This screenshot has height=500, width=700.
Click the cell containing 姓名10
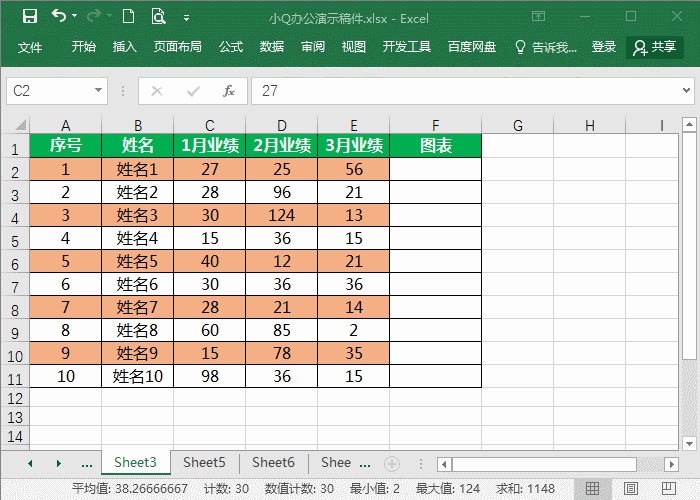pos(138,376)
